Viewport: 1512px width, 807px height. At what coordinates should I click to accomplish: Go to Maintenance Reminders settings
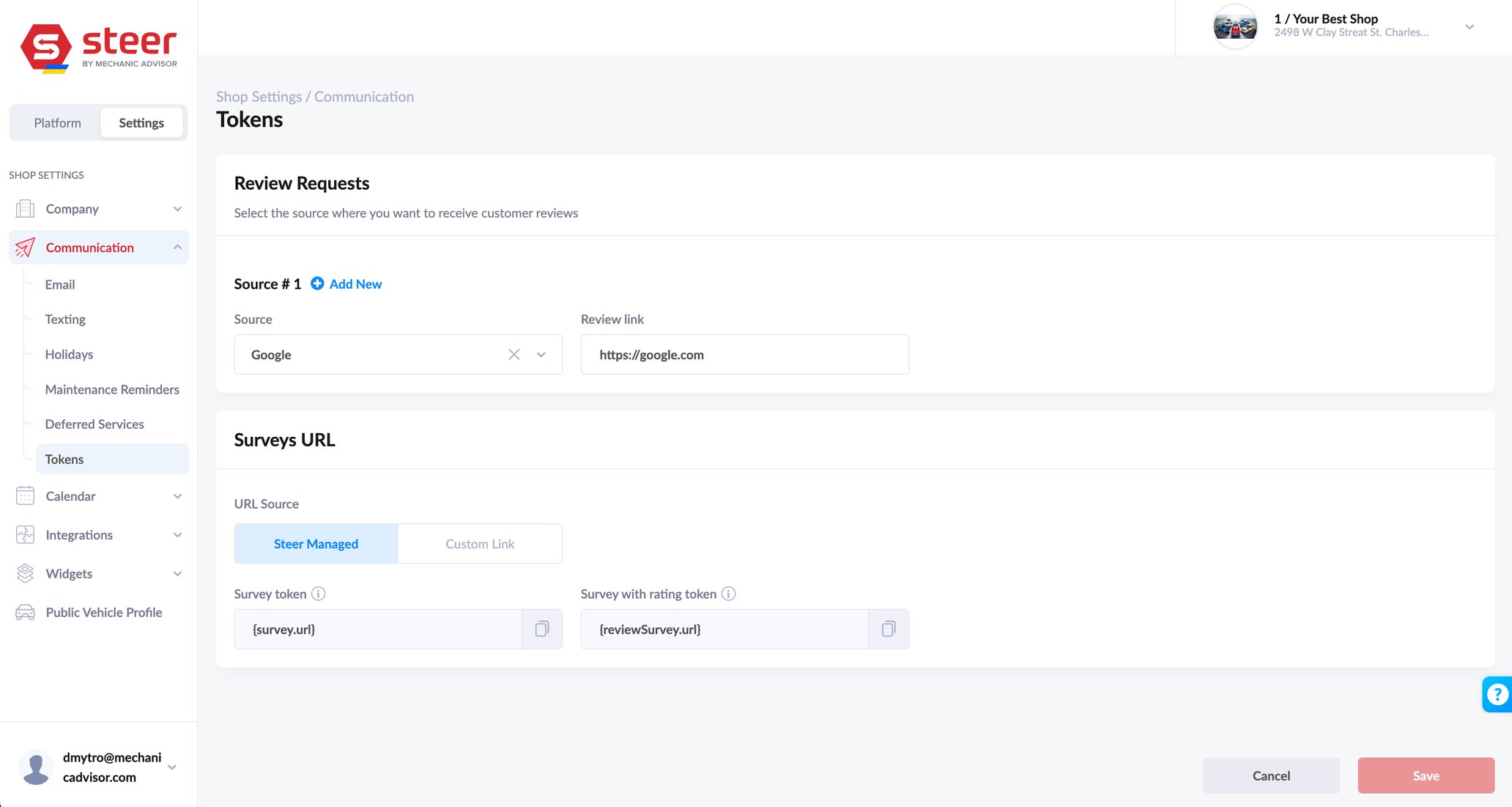tap(112, 389)
